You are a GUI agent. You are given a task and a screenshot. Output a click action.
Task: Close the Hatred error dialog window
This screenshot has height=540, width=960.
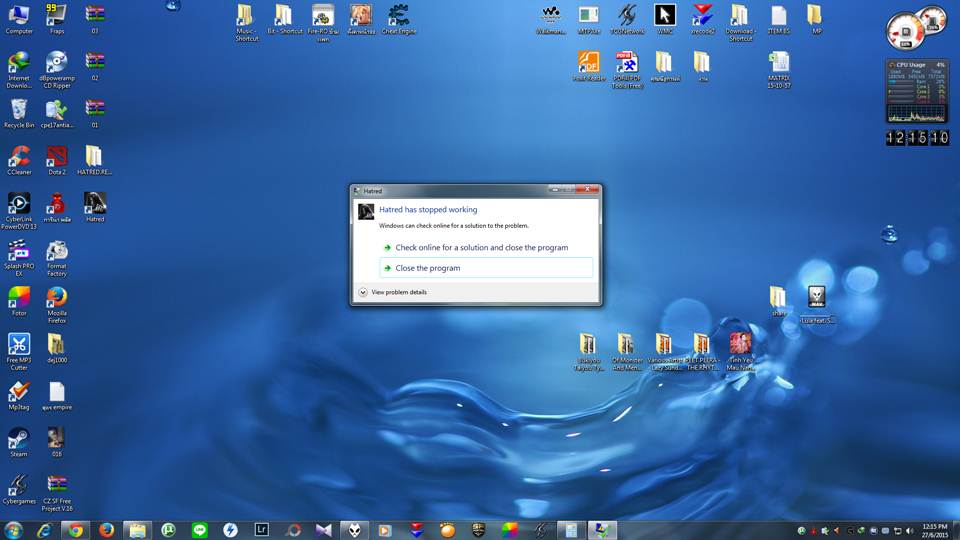coord(587,190)
